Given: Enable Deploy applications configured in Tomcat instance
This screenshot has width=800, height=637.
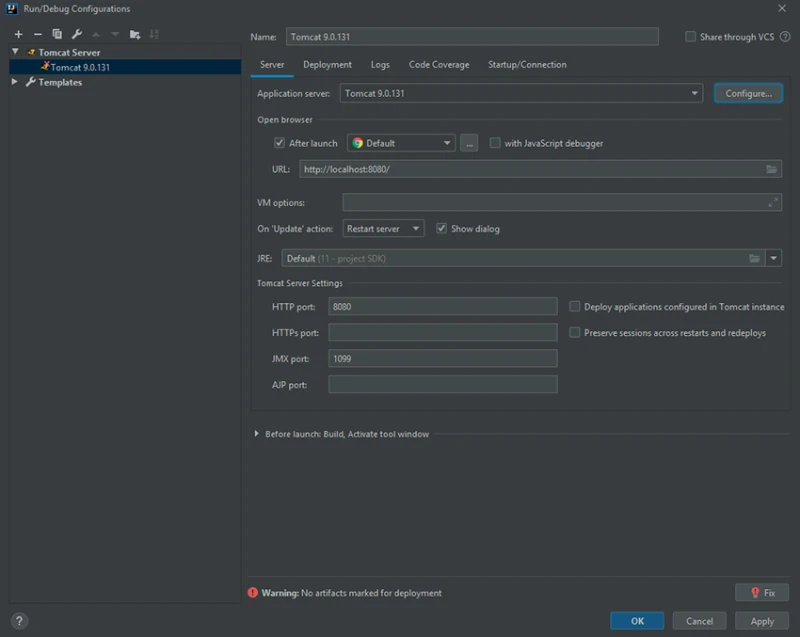Looking at the screenshot, I should [574, 307].
